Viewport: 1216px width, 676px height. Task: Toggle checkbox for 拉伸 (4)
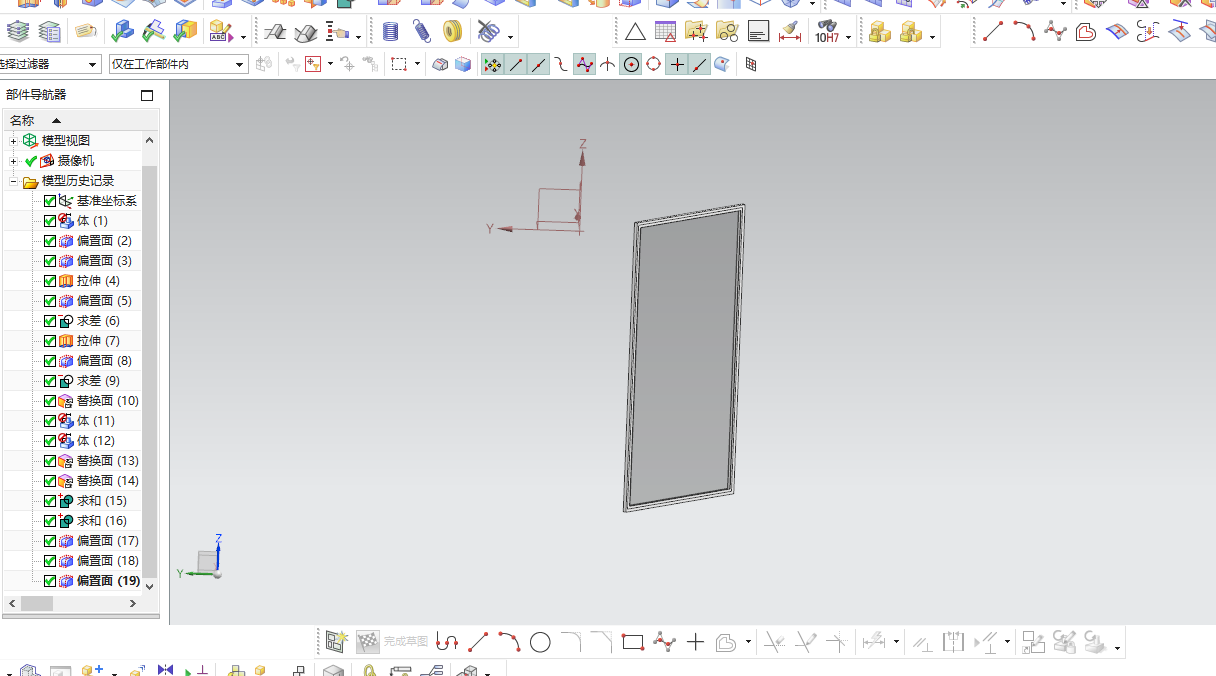50,281
